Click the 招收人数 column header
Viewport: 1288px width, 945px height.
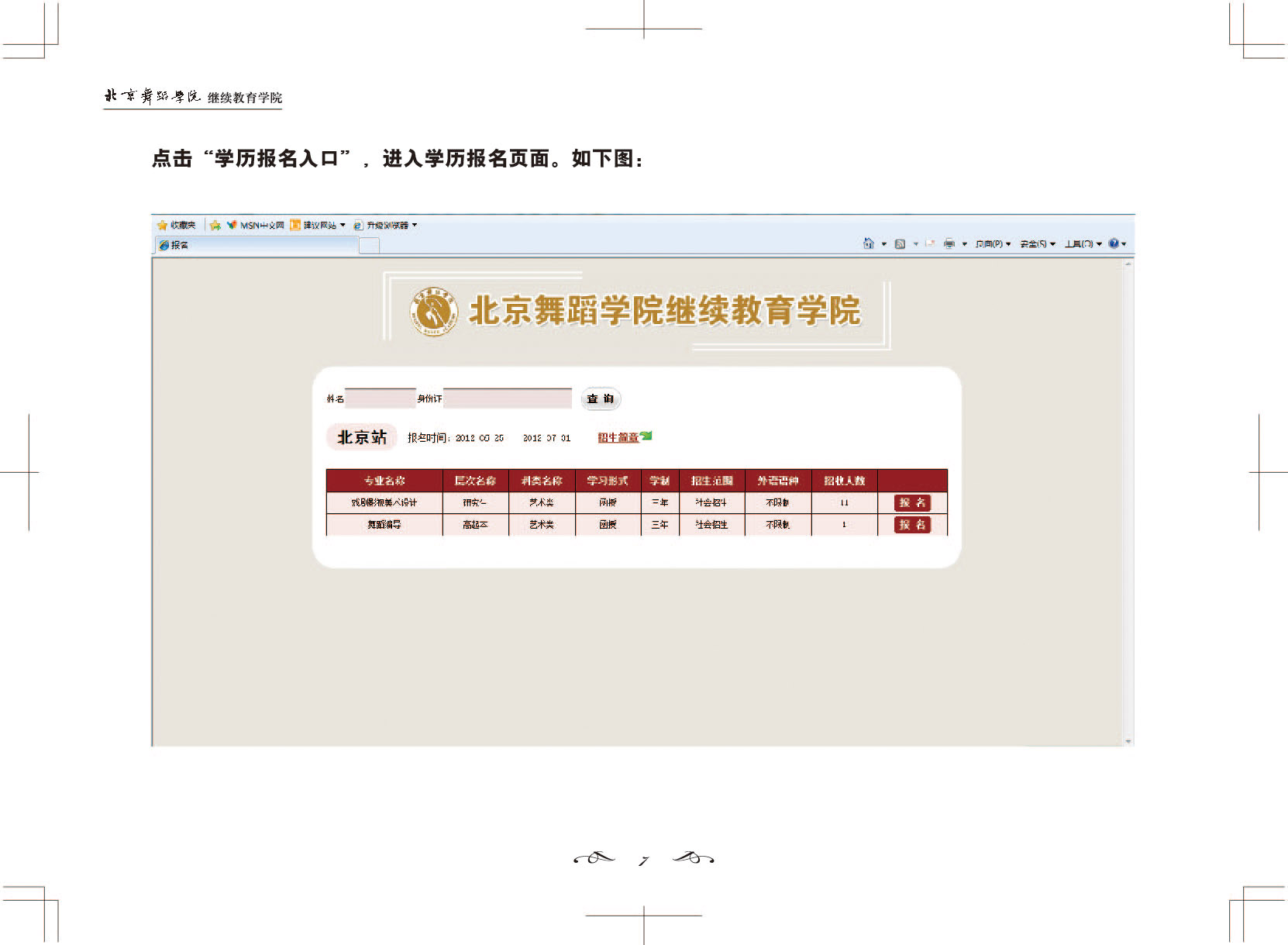click(x=845, y=481)
